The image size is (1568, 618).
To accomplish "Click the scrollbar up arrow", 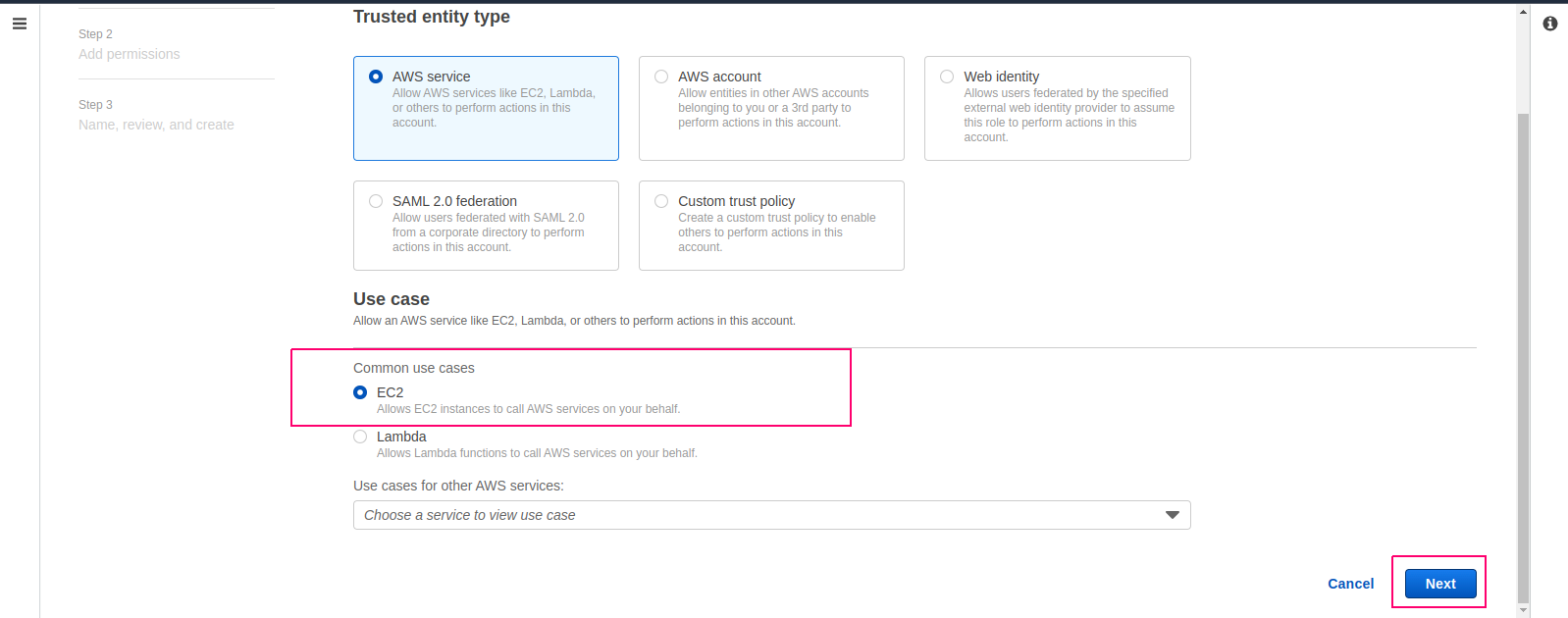I will coord(1523,11).
